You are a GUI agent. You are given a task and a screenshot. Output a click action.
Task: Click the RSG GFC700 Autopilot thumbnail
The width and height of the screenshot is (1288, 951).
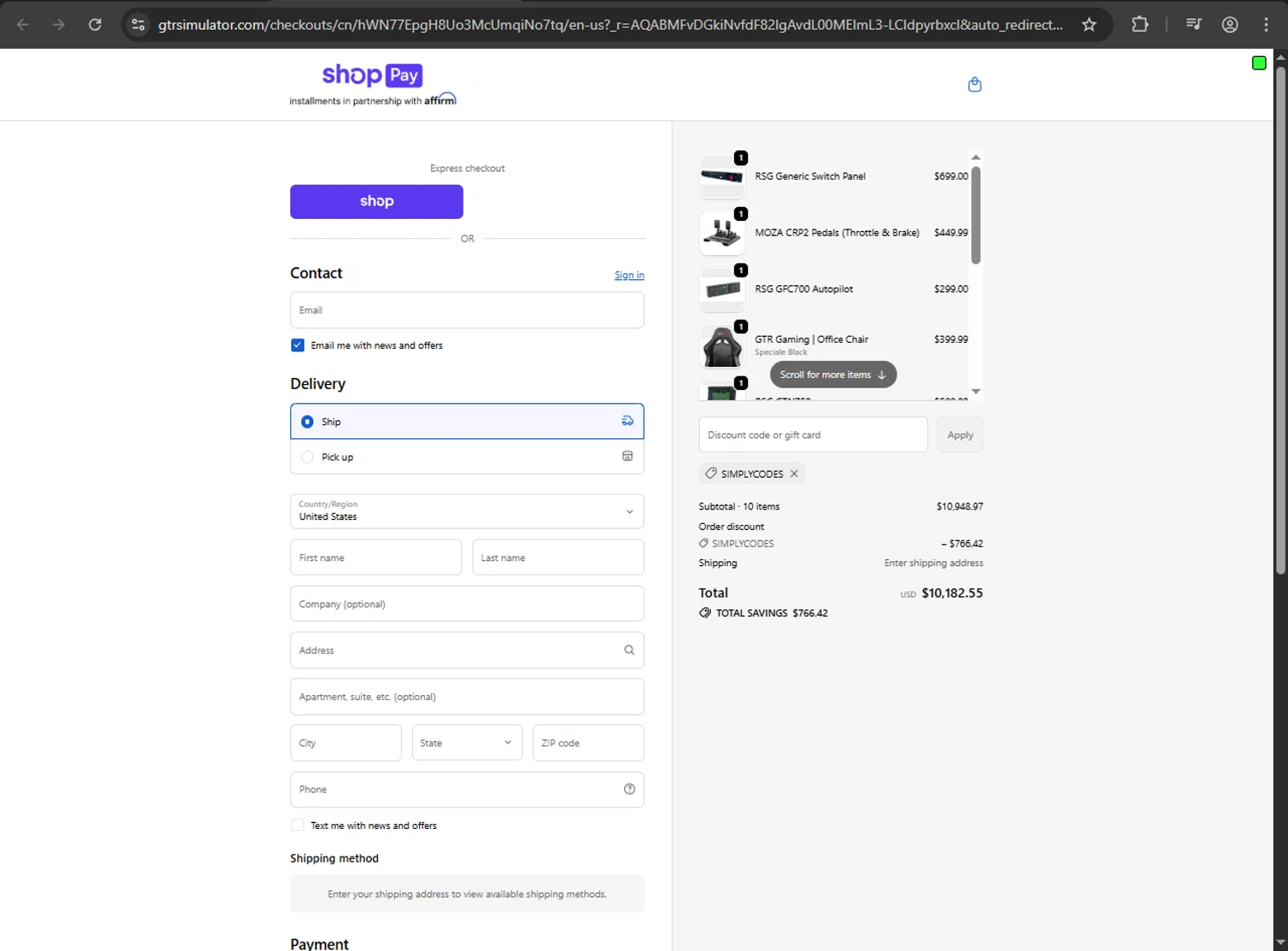point(722,290)
